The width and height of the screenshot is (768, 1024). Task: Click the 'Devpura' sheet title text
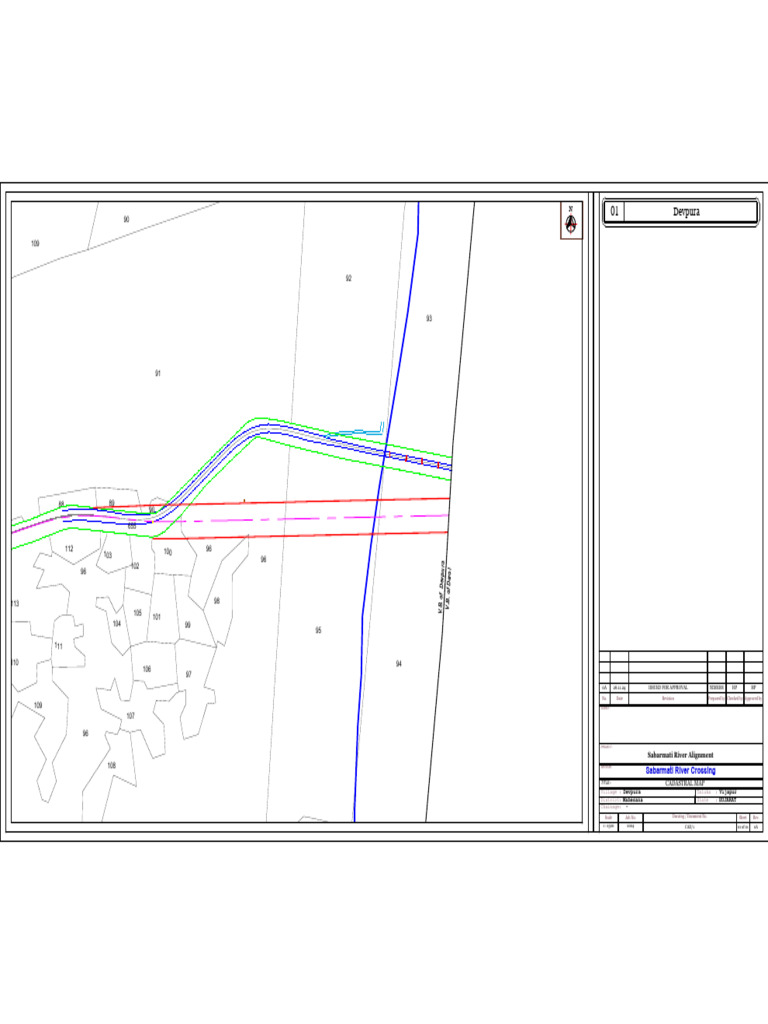[686, 212]
